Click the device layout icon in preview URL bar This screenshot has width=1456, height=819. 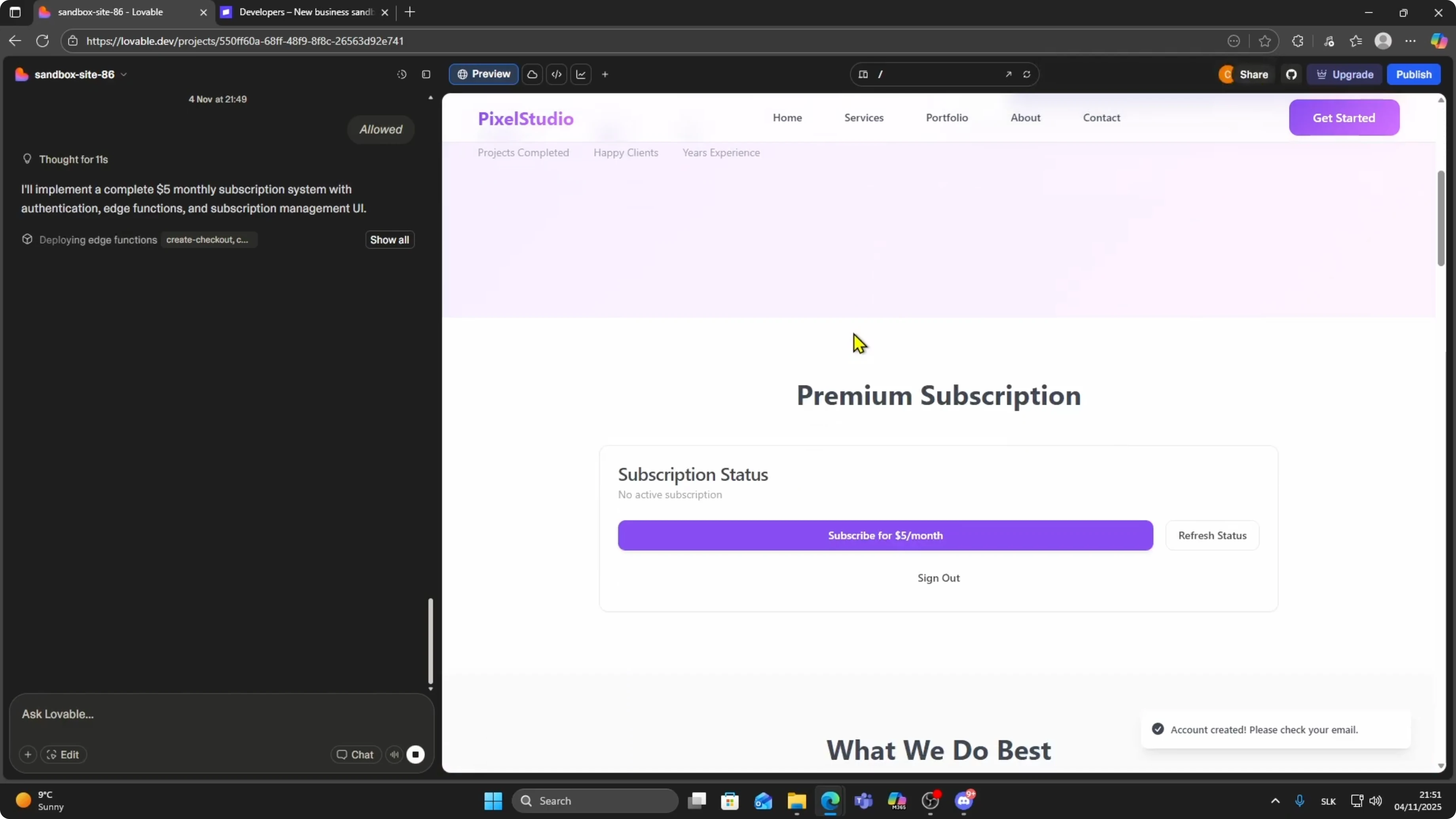tap(863, 75)
